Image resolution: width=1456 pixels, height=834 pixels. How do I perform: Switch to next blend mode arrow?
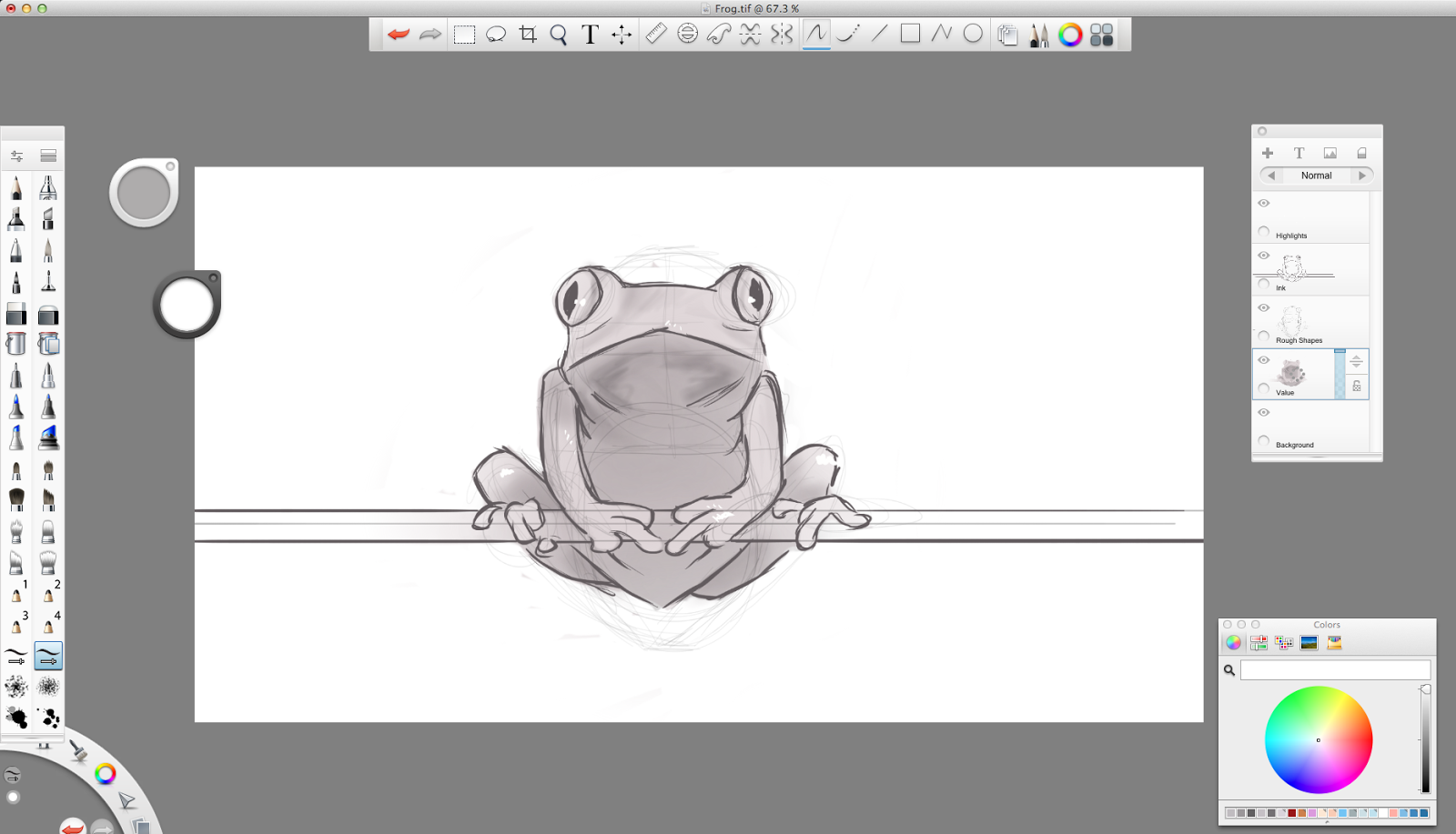point(1362,176)
